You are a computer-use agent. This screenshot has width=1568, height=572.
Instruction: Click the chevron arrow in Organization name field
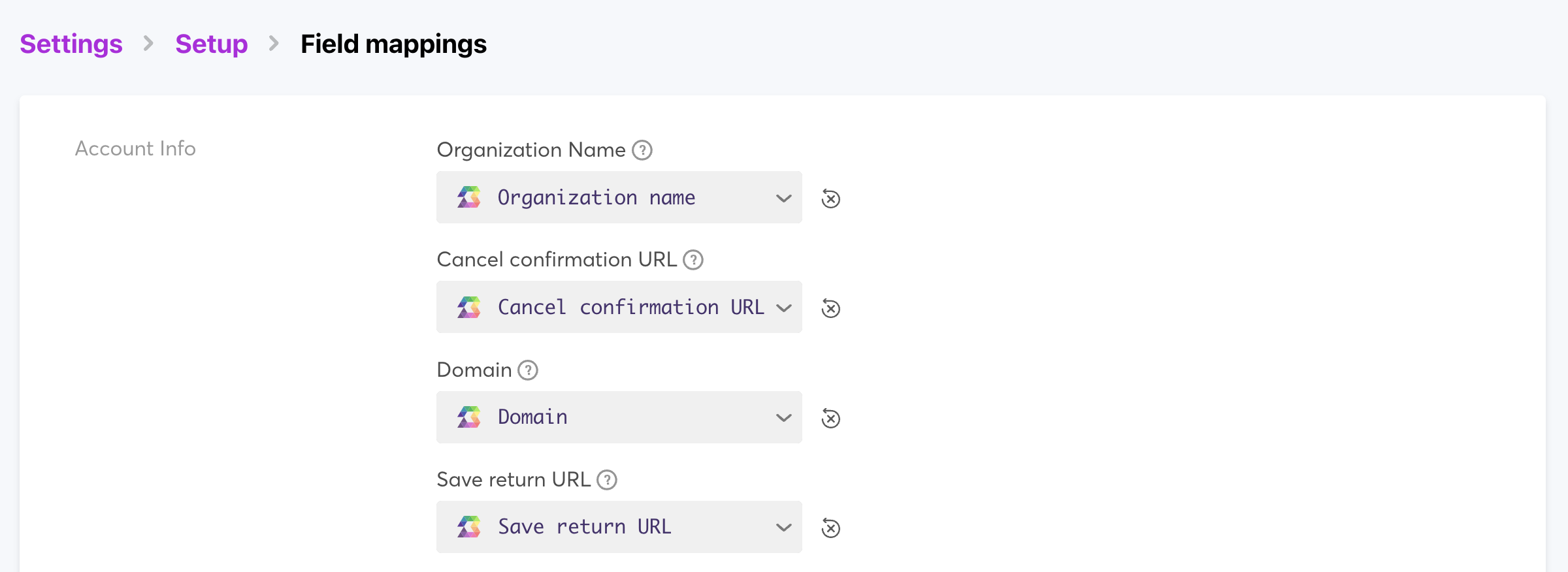click(783, 198)
